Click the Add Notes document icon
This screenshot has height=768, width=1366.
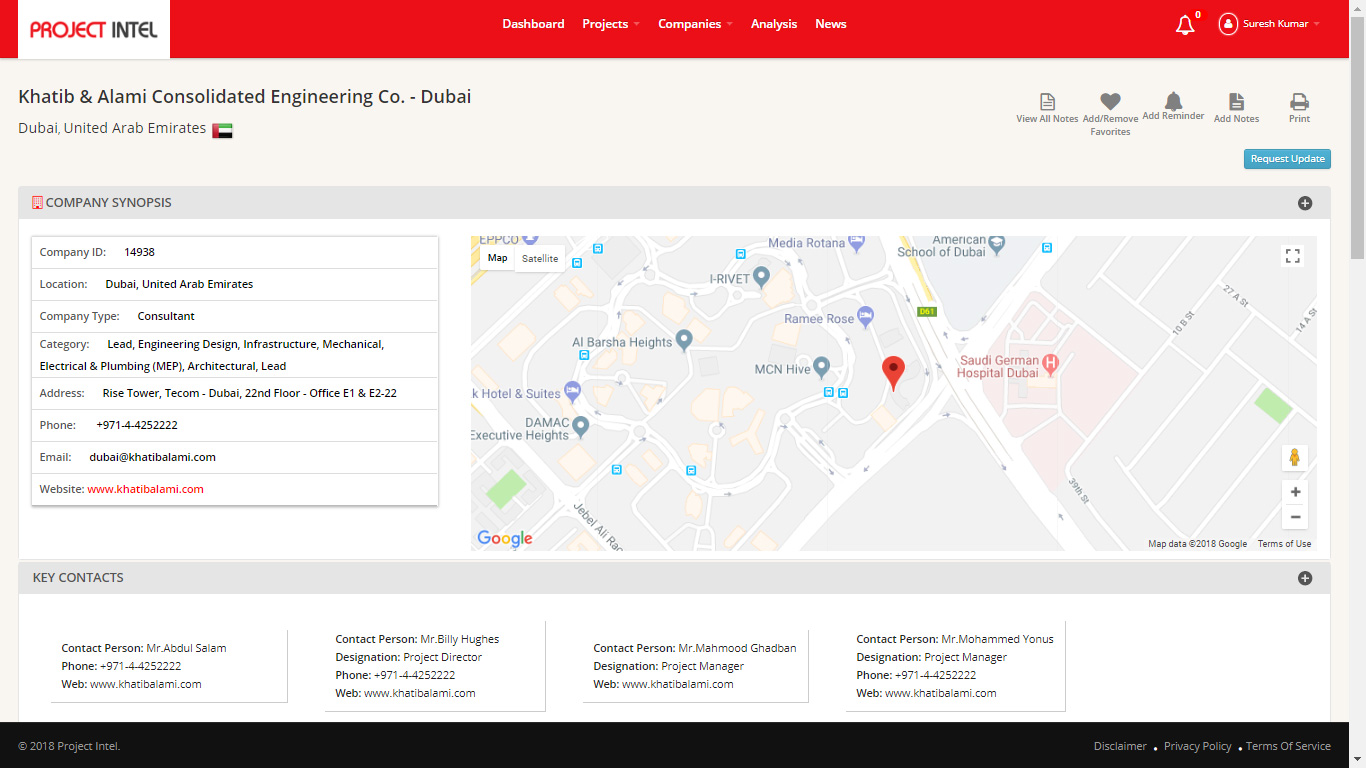(1236, 101)
